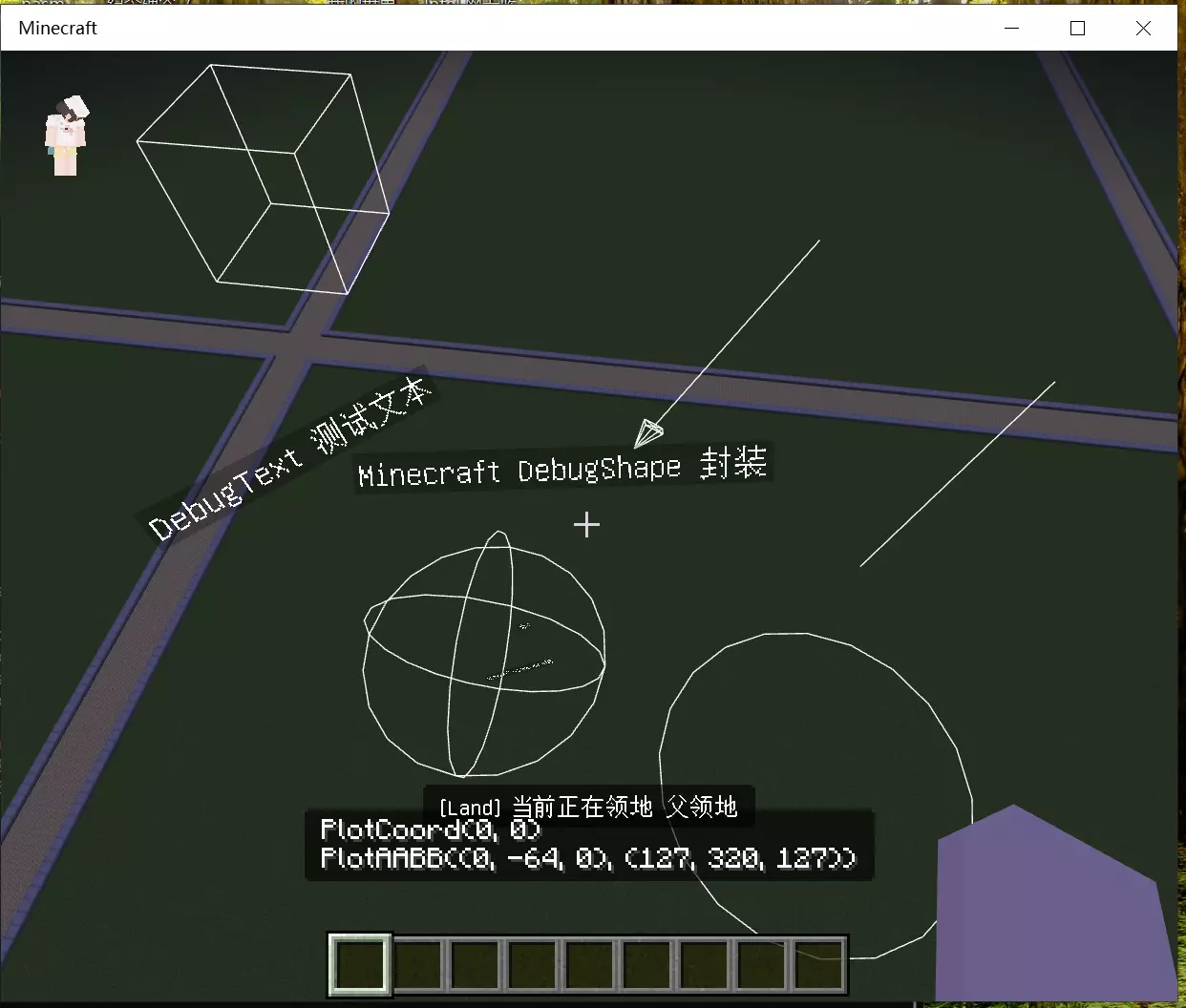Click the wireframe cube debug shape

pyautogui.click(x=263, y=178)
